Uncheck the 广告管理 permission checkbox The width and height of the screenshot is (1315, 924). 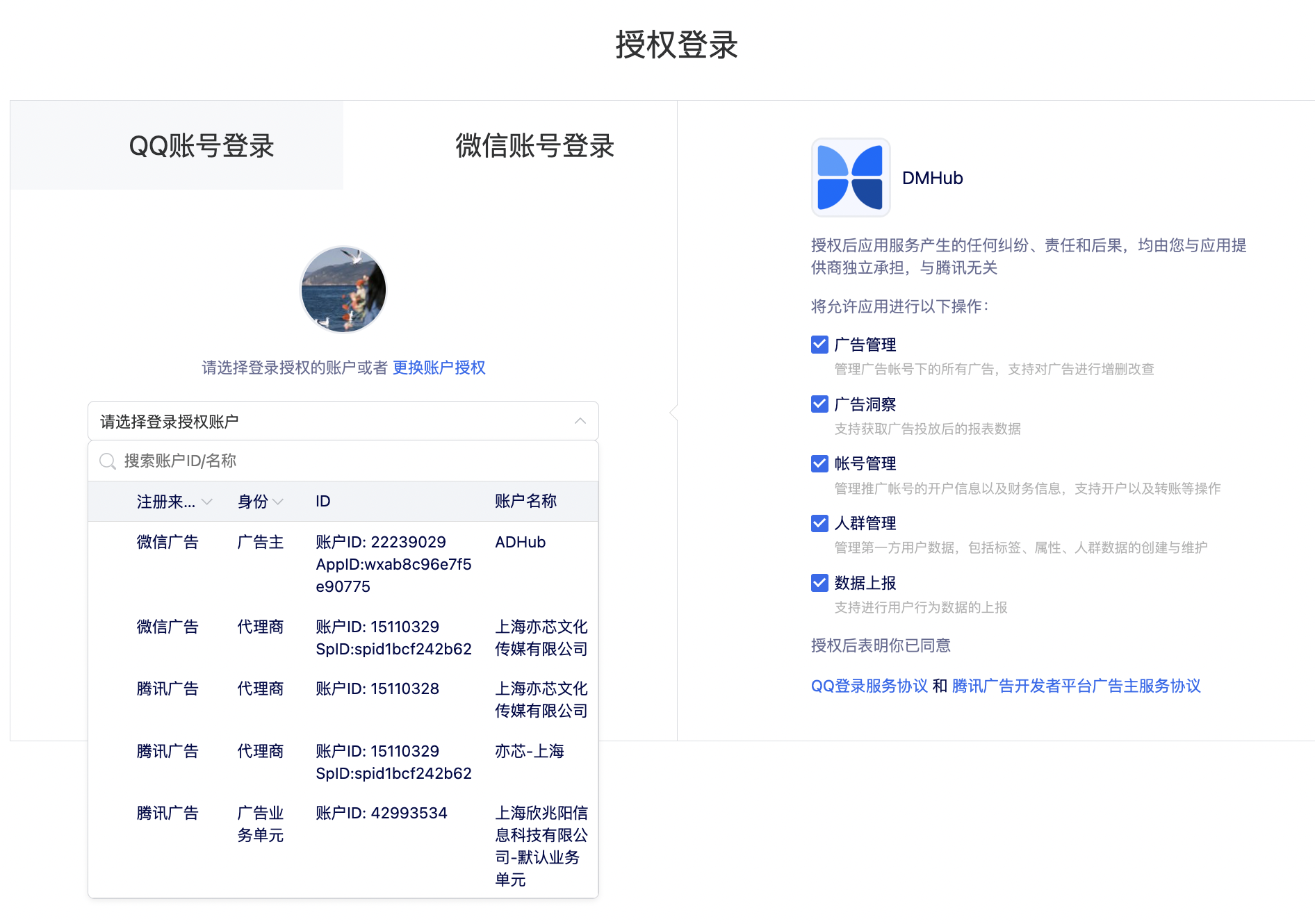819,344
